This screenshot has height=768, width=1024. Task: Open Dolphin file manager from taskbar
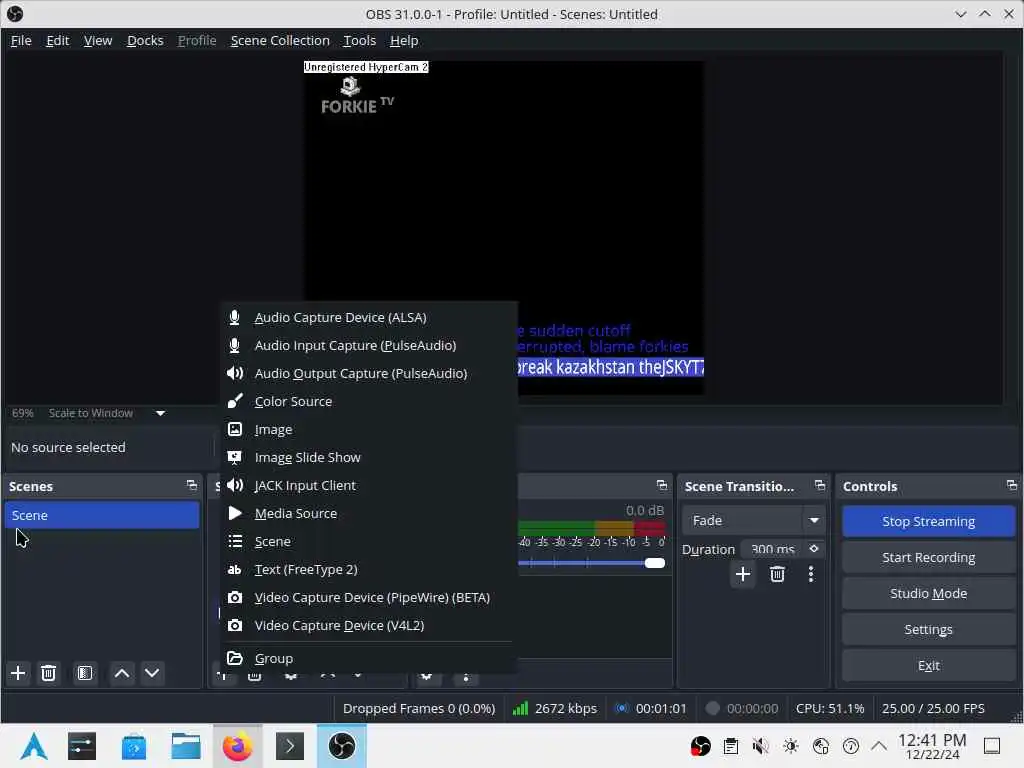pos(185,746)
